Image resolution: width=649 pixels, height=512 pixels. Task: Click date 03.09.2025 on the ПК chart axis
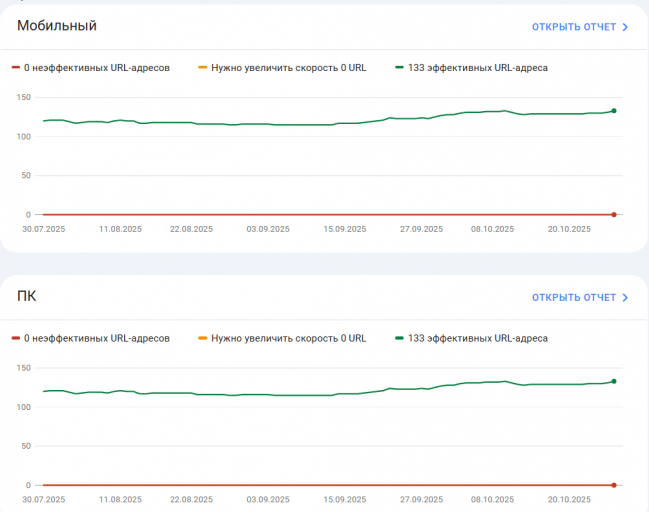(268, 500)
